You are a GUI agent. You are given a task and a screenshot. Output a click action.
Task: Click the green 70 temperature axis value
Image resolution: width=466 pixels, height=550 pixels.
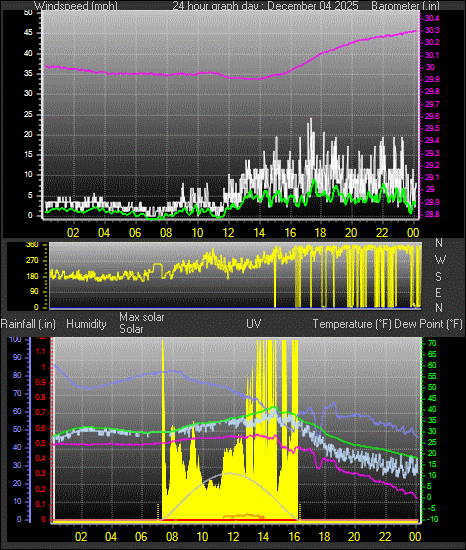click(x=432, y=343)
